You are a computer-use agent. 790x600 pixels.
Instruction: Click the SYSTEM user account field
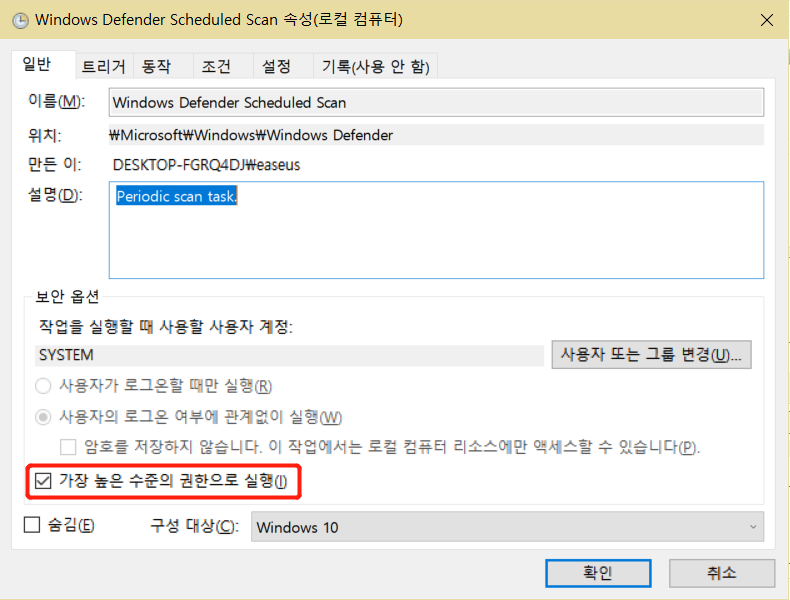coord(289,355)
